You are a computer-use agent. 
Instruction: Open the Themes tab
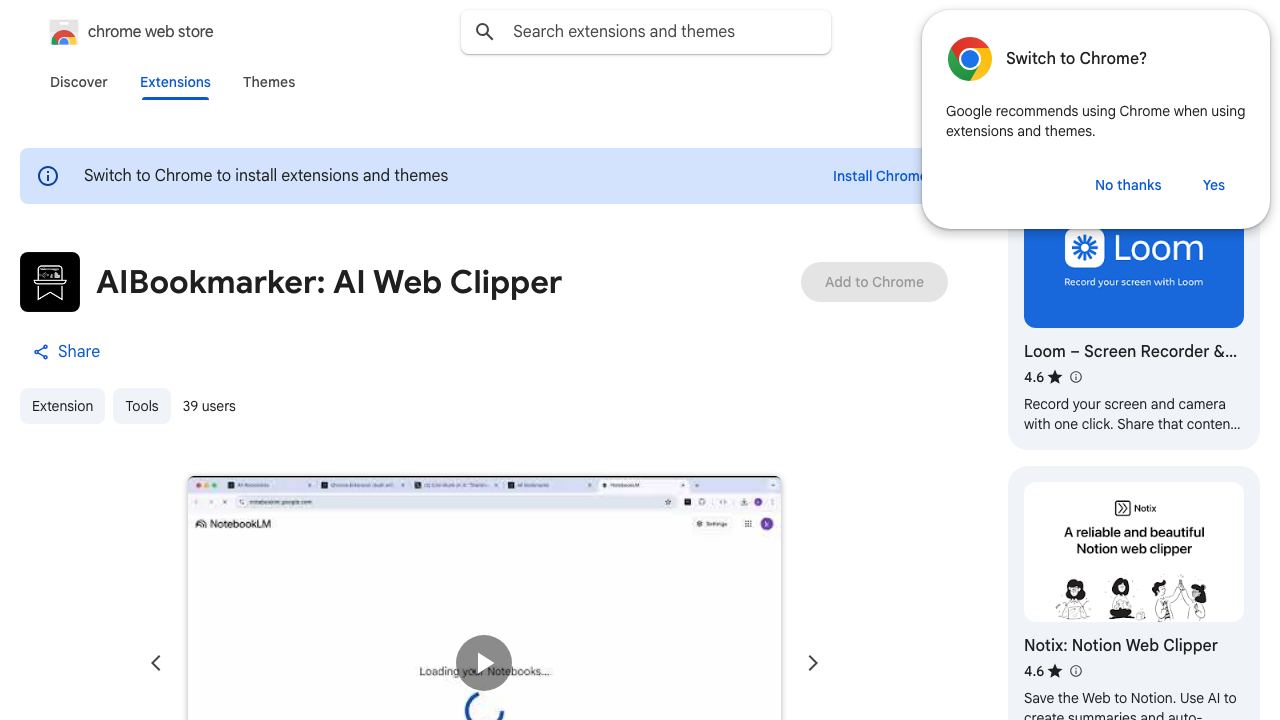pyautogui.click(x=269, y=82)
